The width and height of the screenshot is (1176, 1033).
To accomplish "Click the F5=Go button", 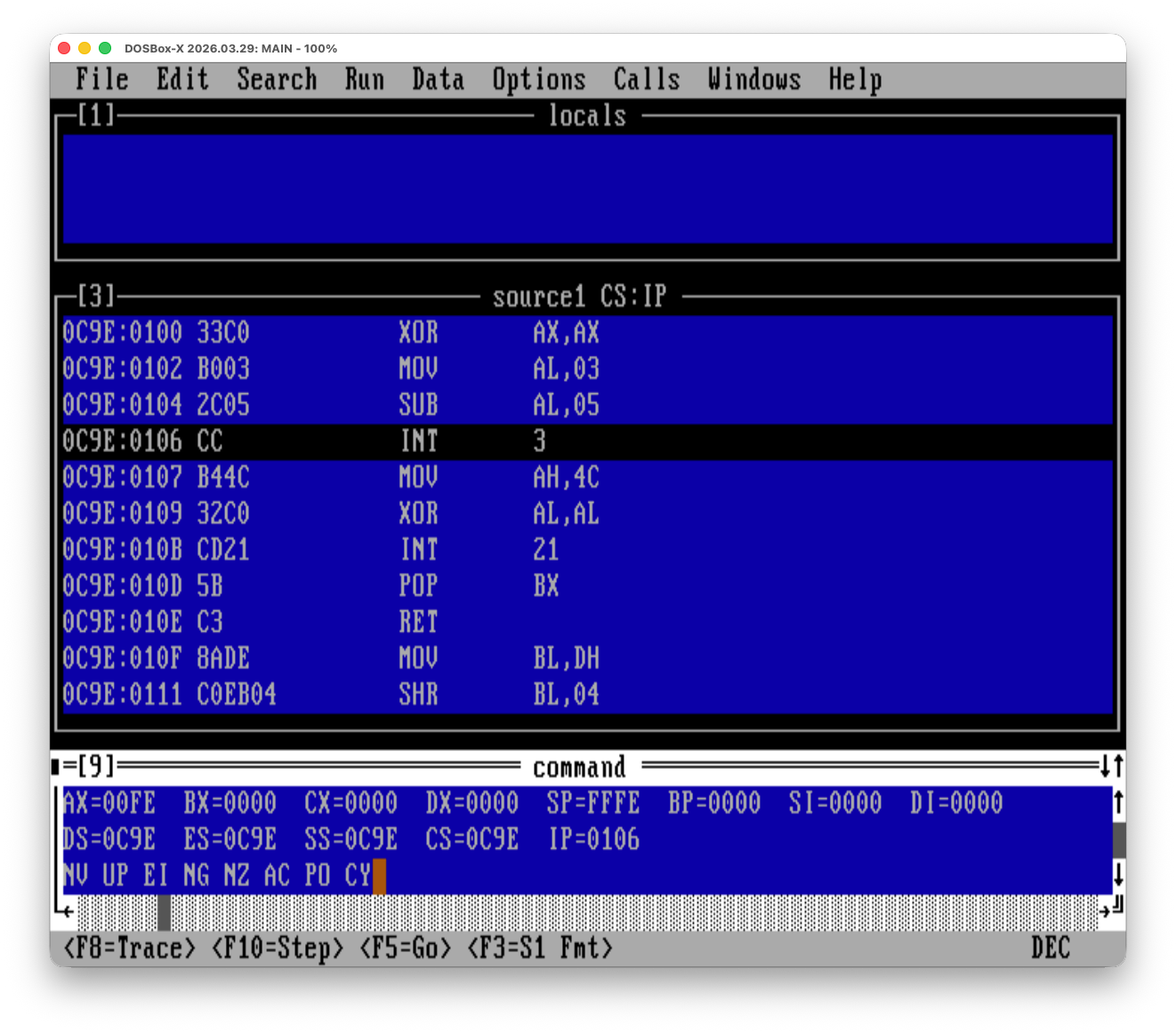I will [406, 948].
